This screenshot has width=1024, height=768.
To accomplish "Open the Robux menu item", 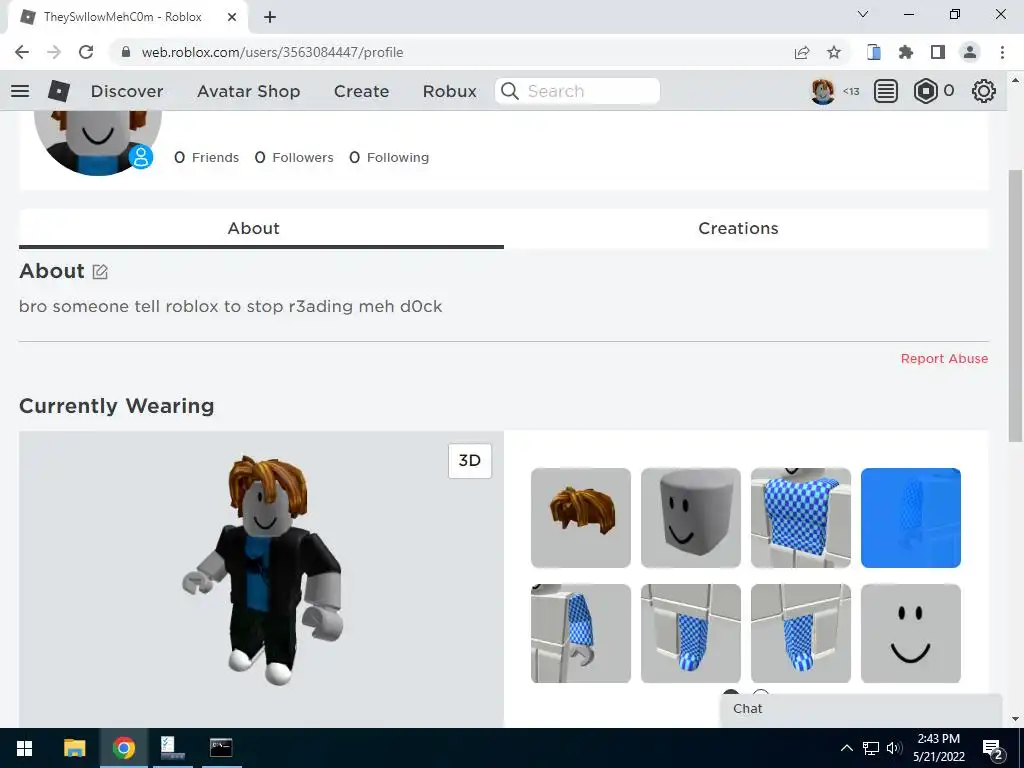I will 449,91.
